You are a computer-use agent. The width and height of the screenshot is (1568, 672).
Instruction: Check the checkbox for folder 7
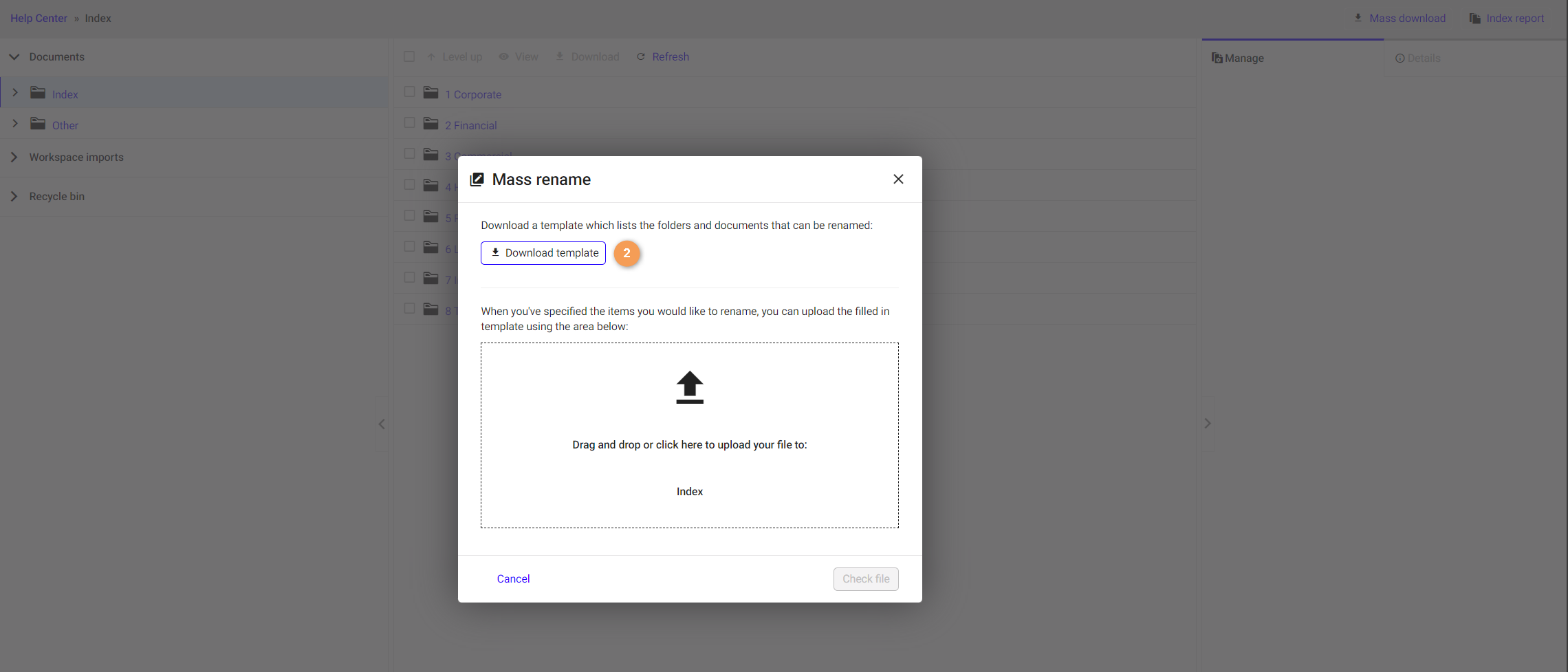[x=409, y=277]
